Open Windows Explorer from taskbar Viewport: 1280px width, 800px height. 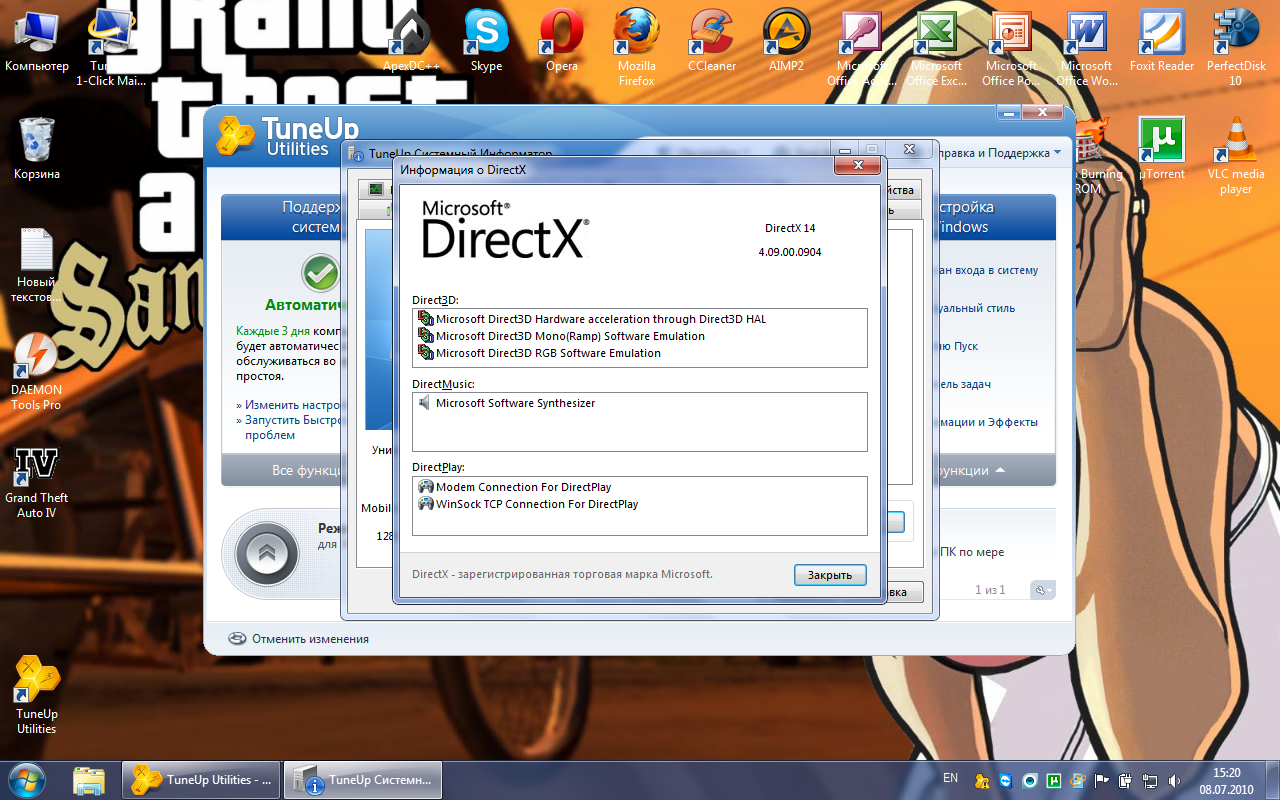89,779
